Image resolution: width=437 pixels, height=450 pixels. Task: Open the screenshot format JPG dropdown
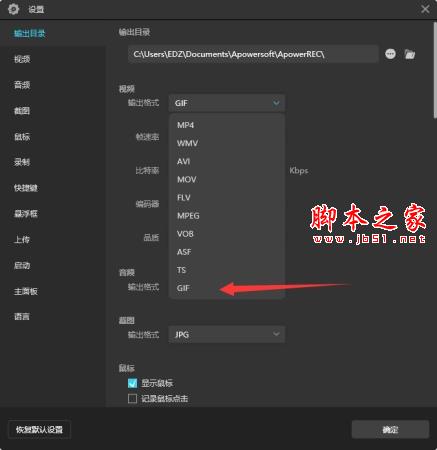(x=227, y=334)
